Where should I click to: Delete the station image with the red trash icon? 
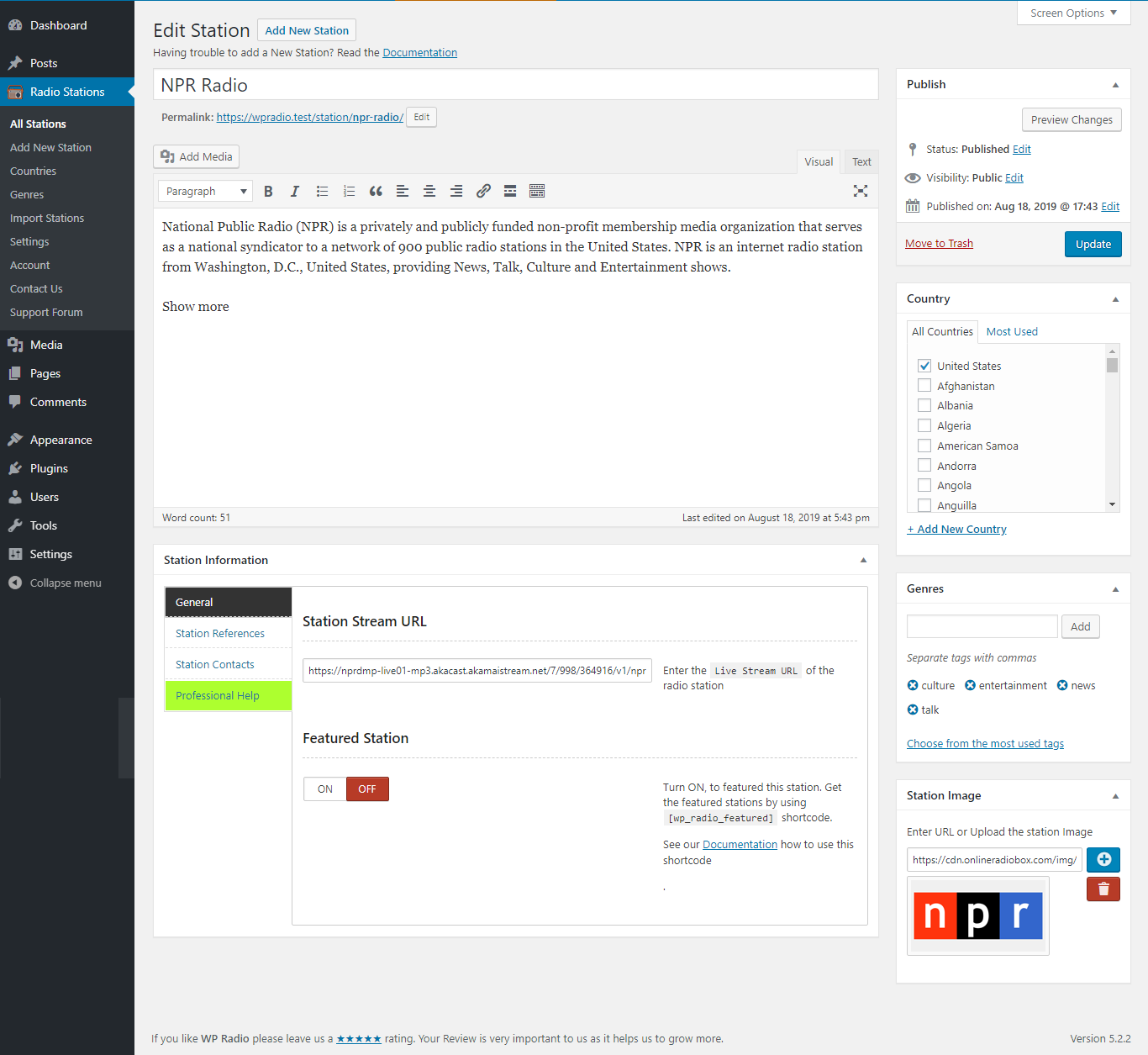tap(1103, 889)
